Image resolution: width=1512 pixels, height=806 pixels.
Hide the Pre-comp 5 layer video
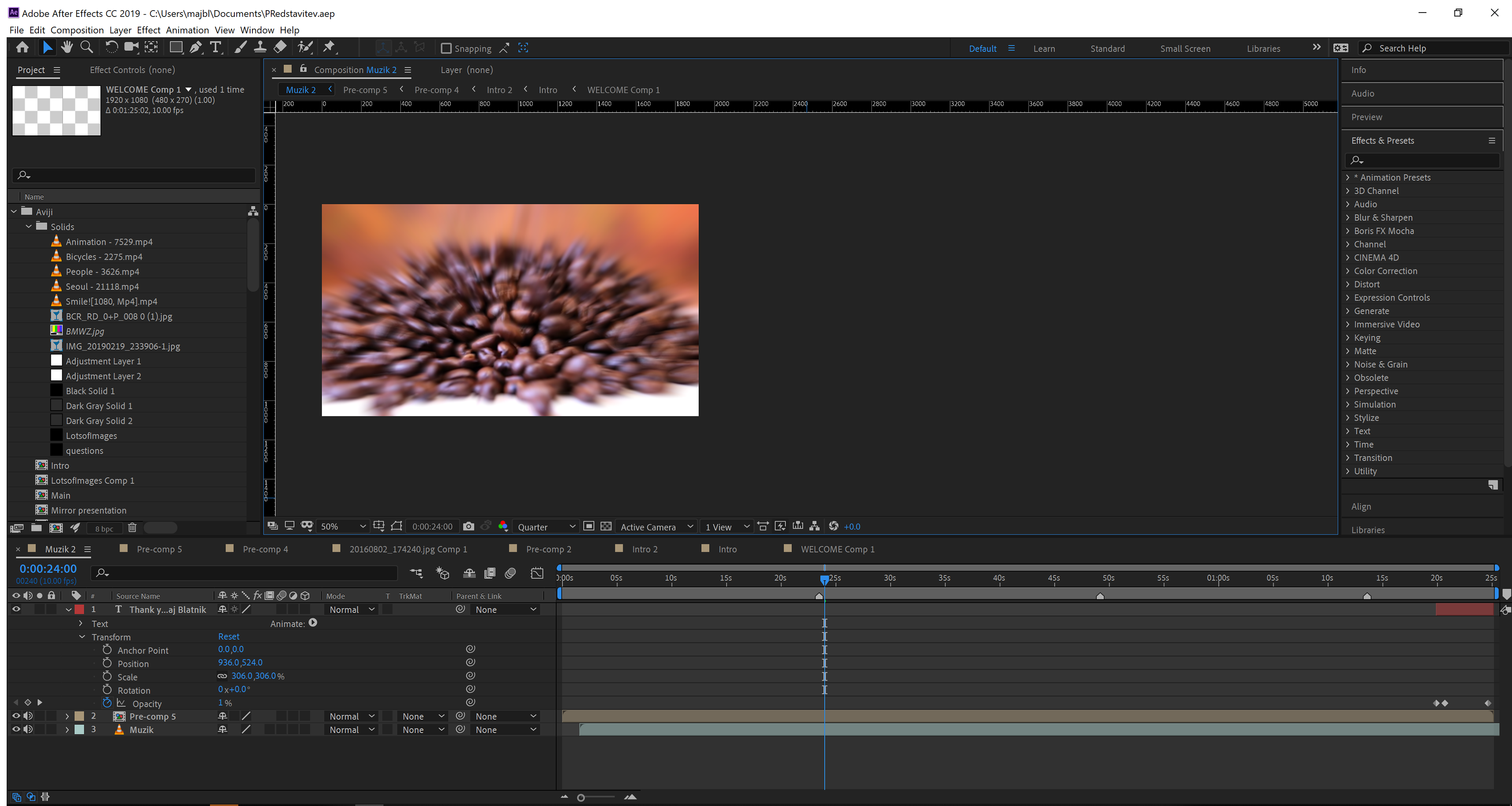[x=16, y=716]
